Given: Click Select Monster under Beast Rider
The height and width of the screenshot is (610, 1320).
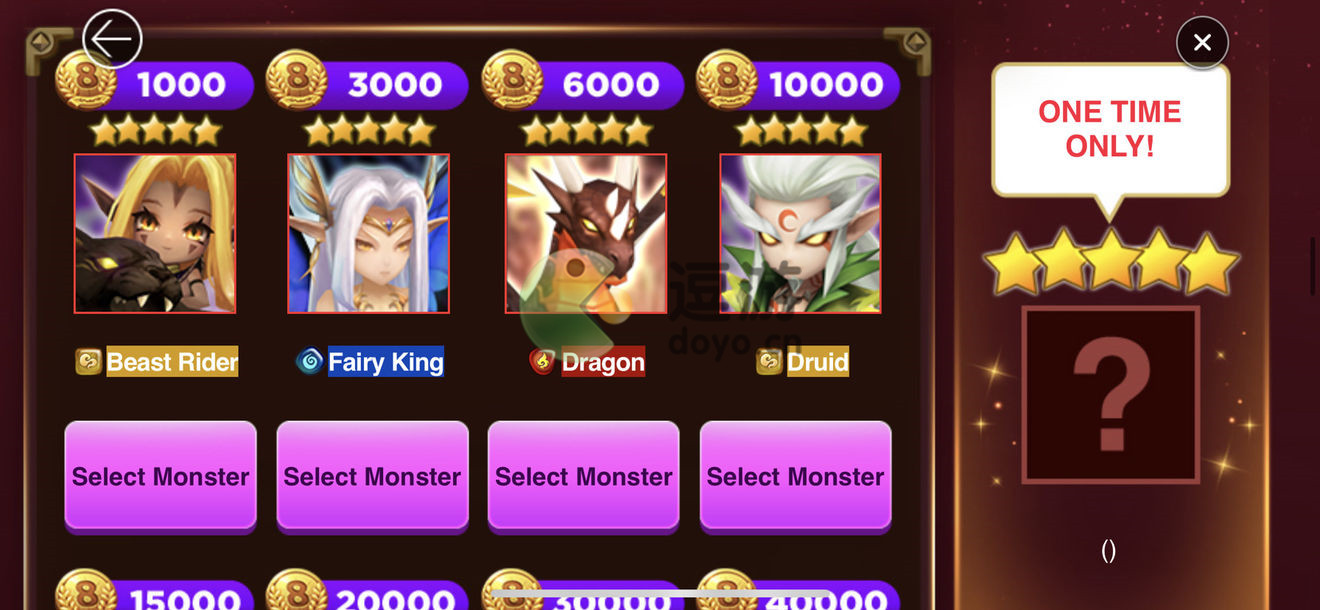Looking at the screenshot, I should (x=160, y=476).
